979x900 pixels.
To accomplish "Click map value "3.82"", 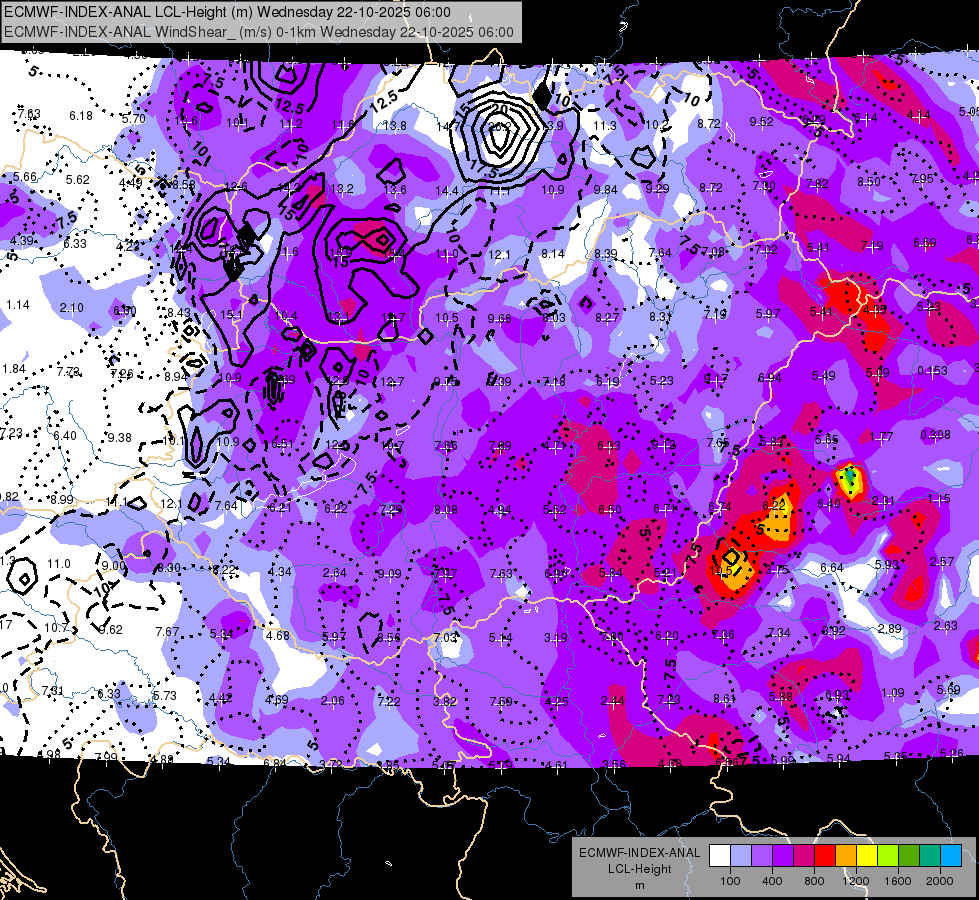I will 445,701.
